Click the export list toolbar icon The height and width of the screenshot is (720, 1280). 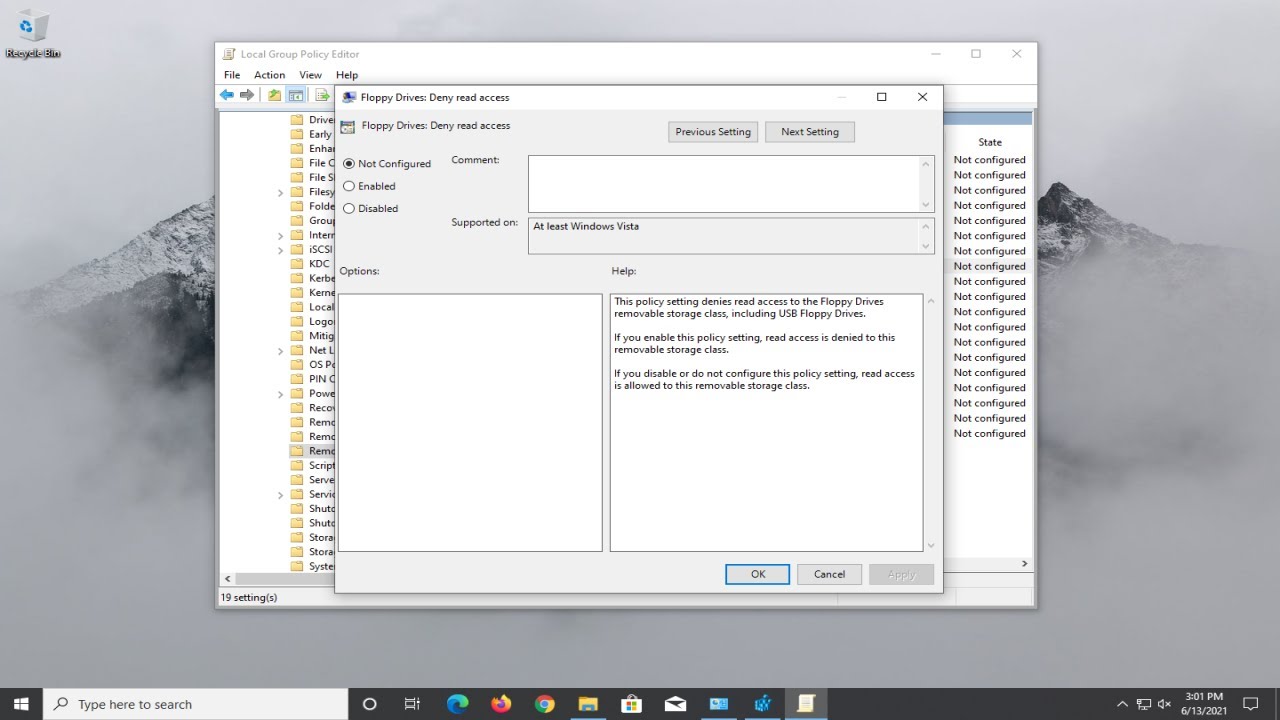click(x=322, y=95)
